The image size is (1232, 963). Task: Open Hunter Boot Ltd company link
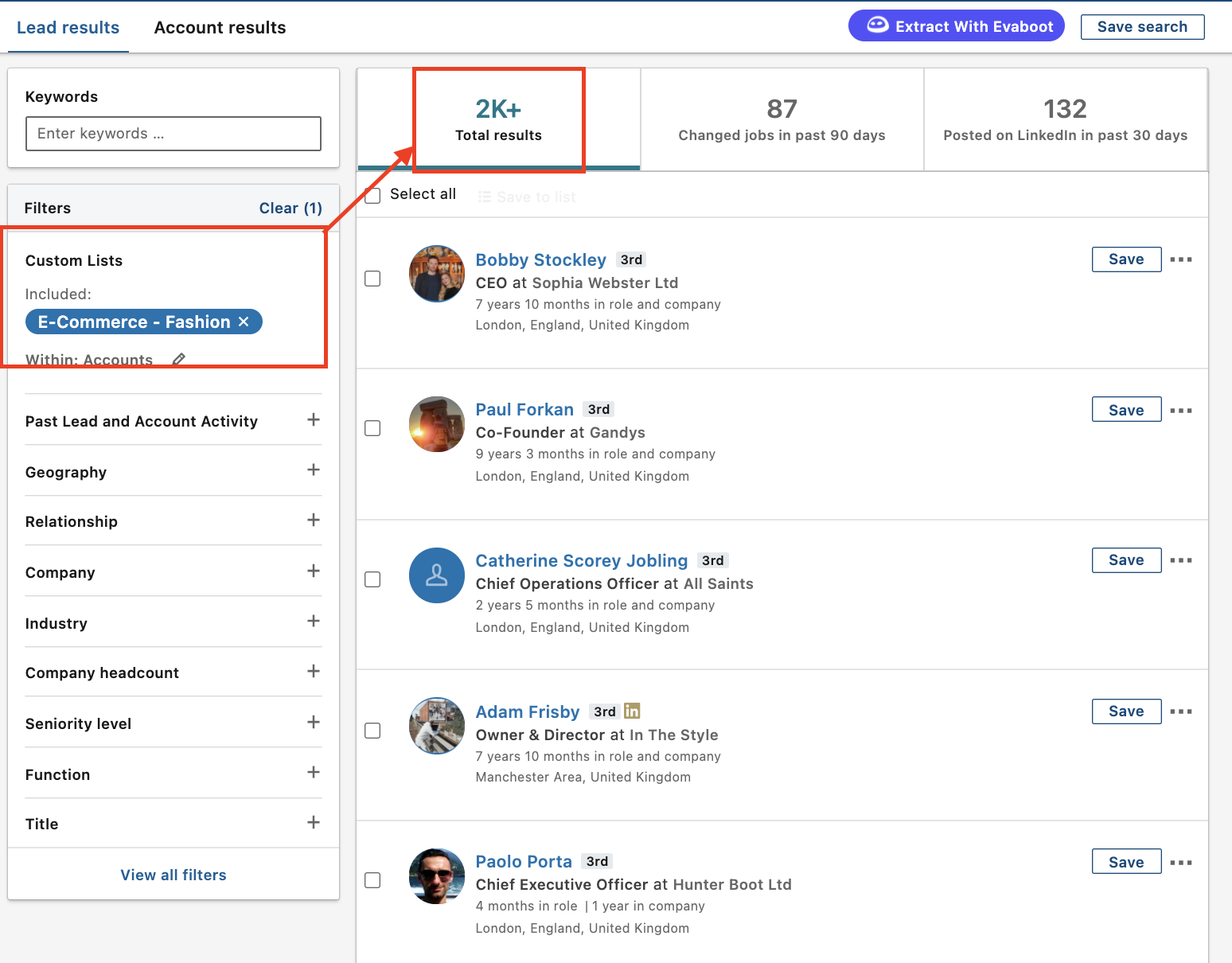click(732, 884)
